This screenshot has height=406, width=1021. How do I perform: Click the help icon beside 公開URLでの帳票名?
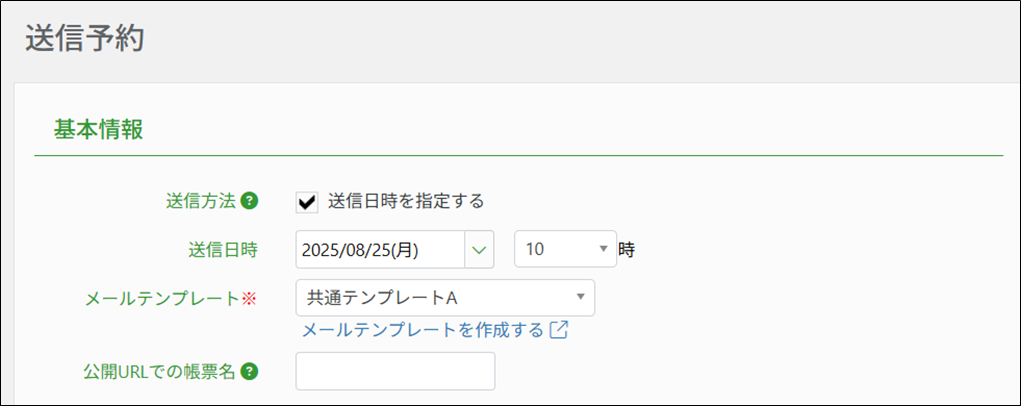pos(250,371)
